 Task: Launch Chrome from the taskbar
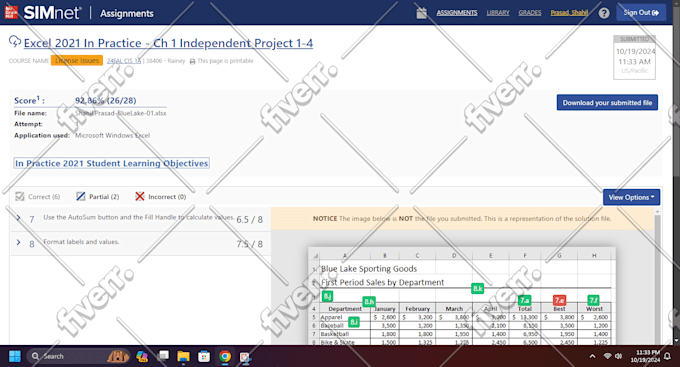pyautogui.click(x=225, y=356)
